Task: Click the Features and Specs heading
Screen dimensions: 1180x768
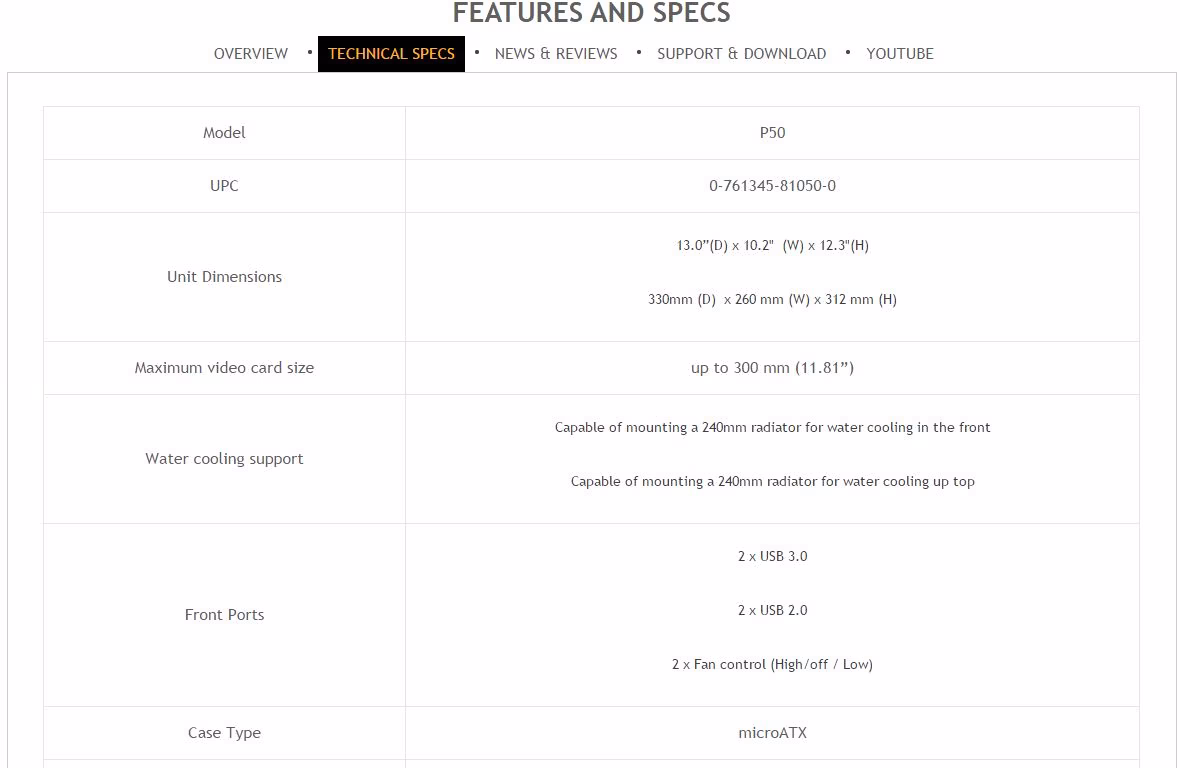Action: tap(592, 13)
